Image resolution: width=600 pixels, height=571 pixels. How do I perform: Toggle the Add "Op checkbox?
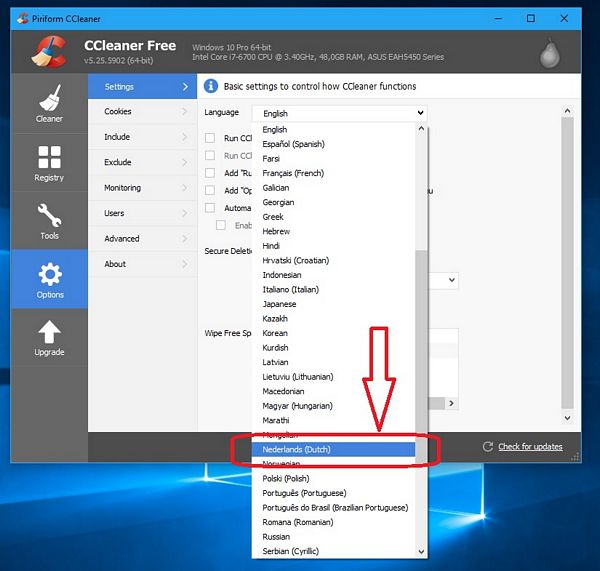[210, 190]
